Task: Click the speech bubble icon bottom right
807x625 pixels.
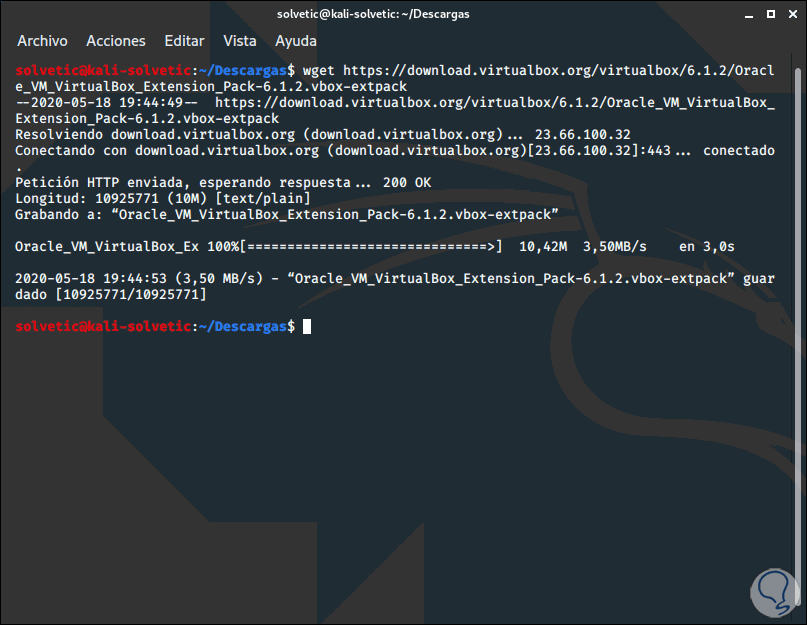Action: tap(774, 592)
